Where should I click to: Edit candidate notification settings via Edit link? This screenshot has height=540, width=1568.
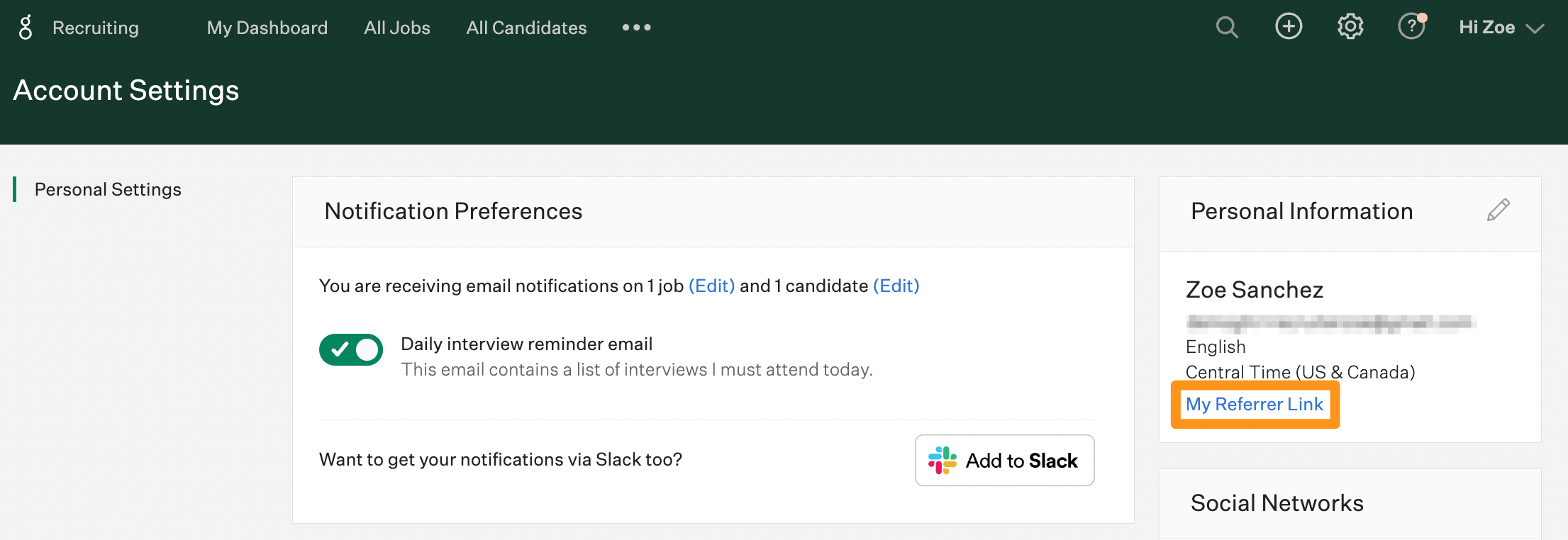point(896,286)
